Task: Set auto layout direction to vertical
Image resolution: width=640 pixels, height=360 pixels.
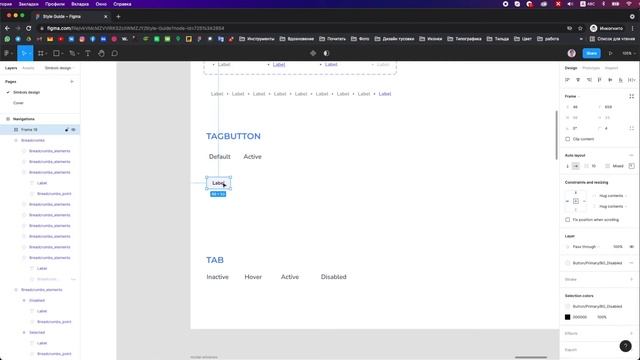Action: tap(567, 166)
